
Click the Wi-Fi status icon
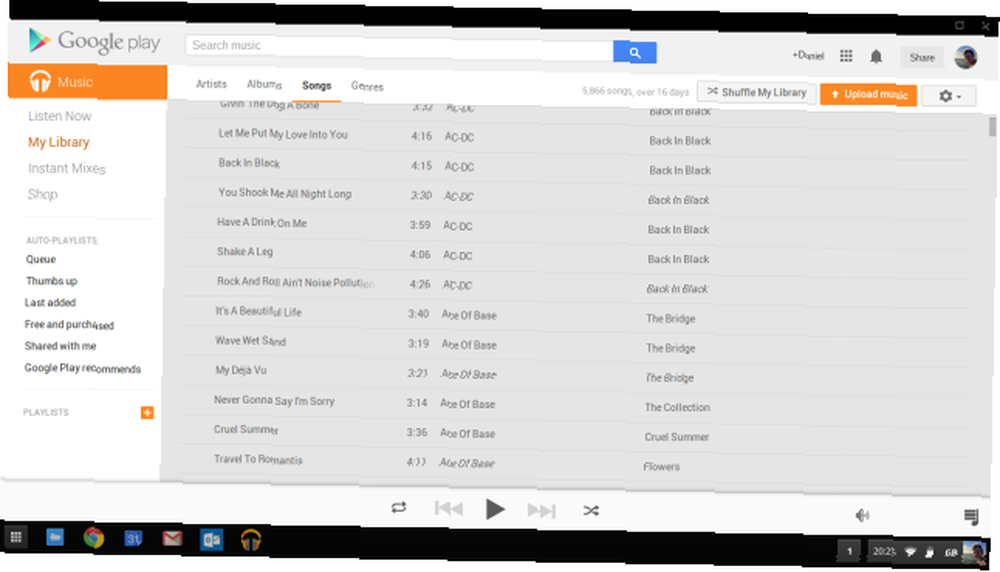click(x=910, y=552)
